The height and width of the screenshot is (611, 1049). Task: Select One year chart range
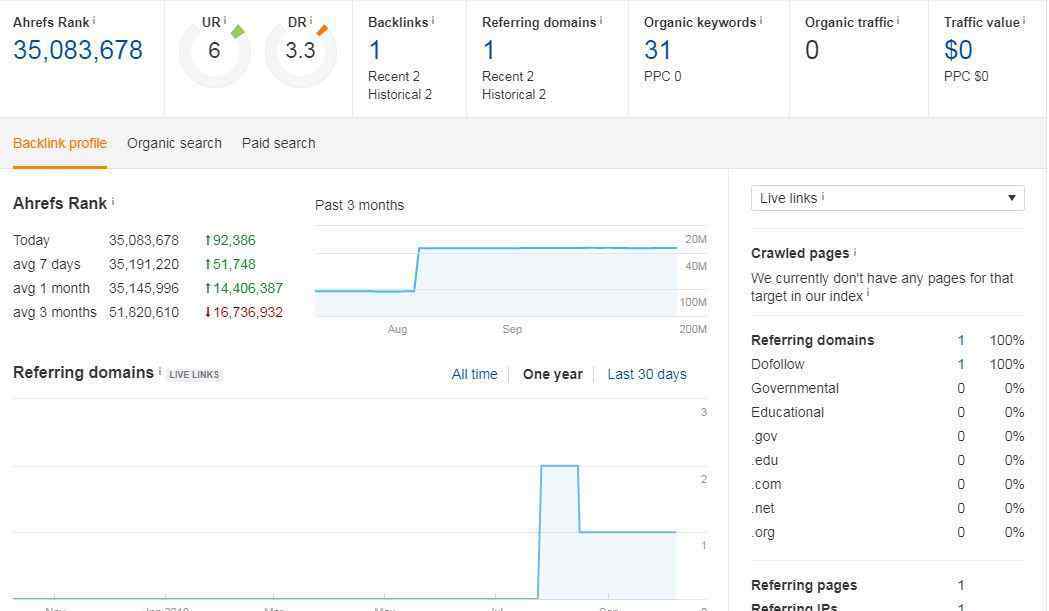pos(553,374)
